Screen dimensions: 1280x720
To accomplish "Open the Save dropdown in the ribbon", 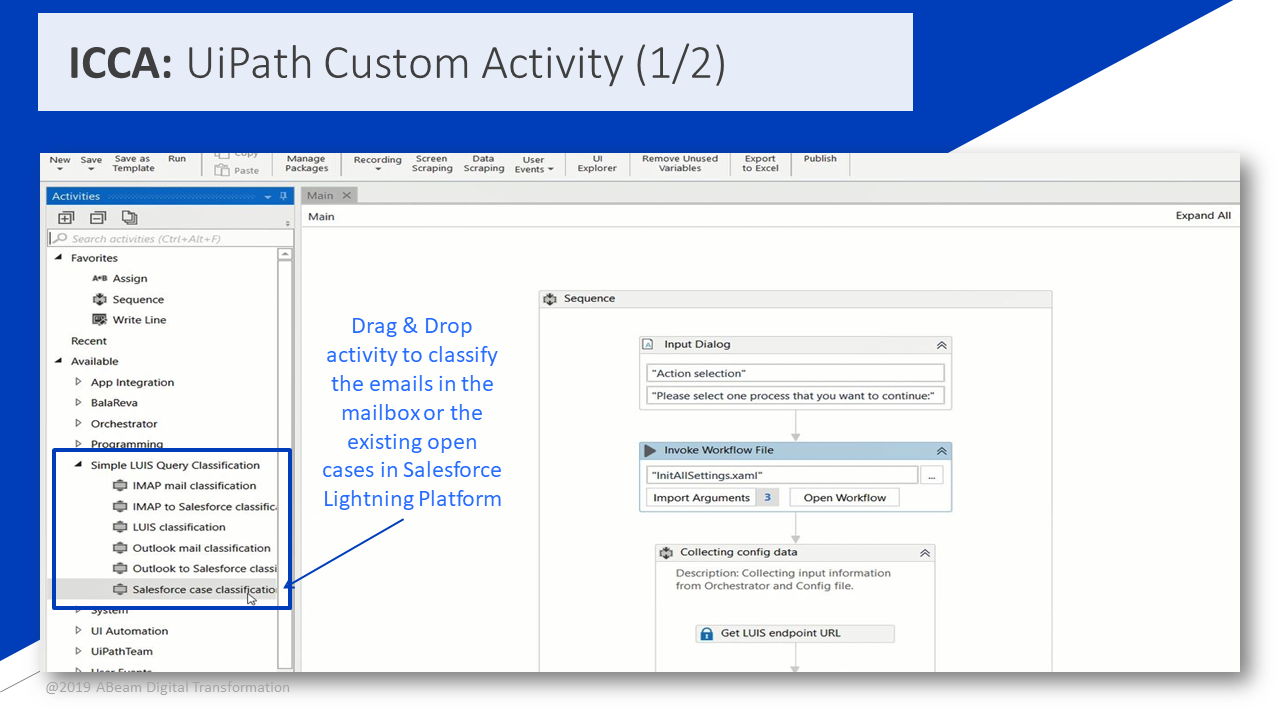I will point(91,169).
